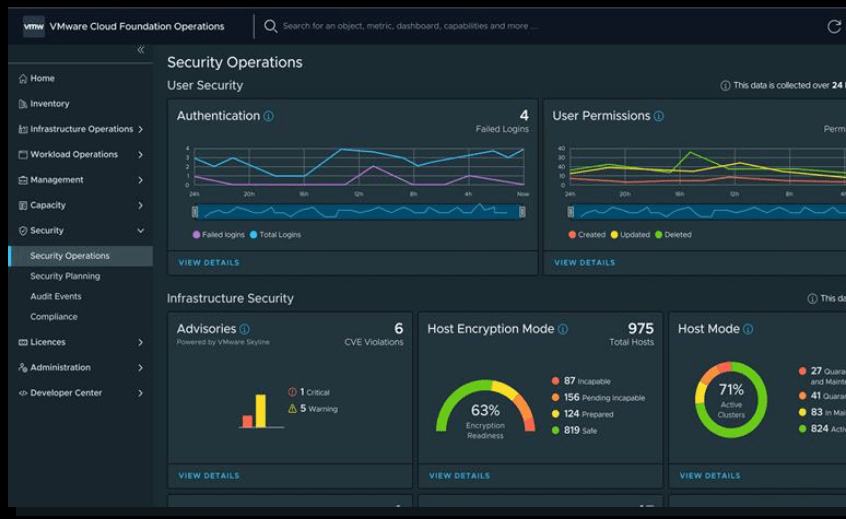This screenshot has height=519, width=846.
Task: Open info icon next to User Permissions
Action: pos(658,116)
